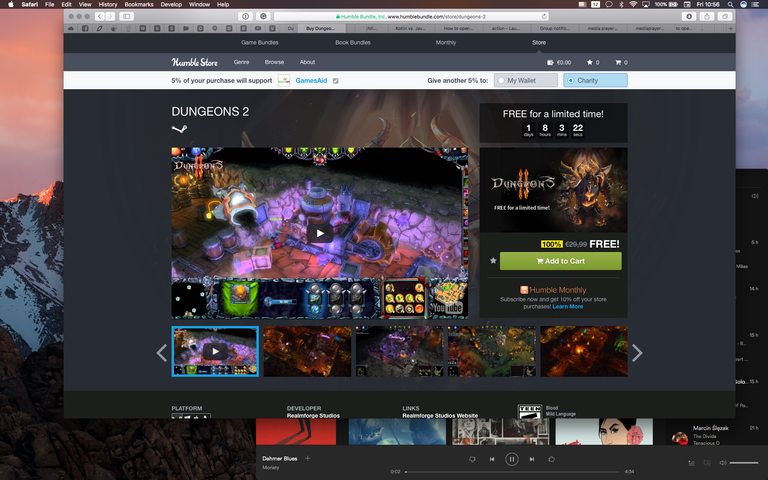This screenshot has height=480, width=768.
Task: Open the wishlist star counter in store header
Action: 593,62
